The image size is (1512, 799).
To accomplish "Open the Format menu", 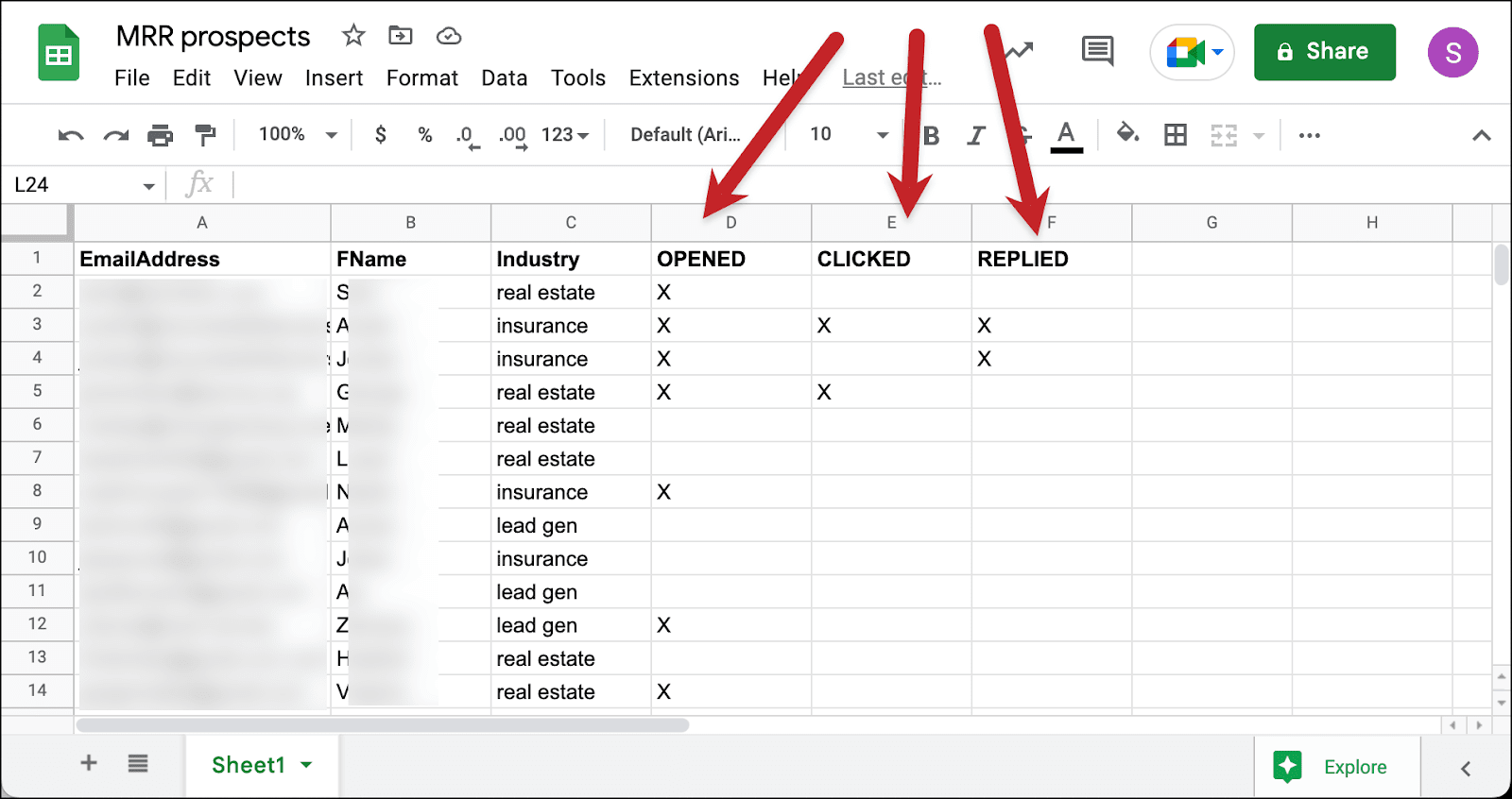I will tap(422, 78).
